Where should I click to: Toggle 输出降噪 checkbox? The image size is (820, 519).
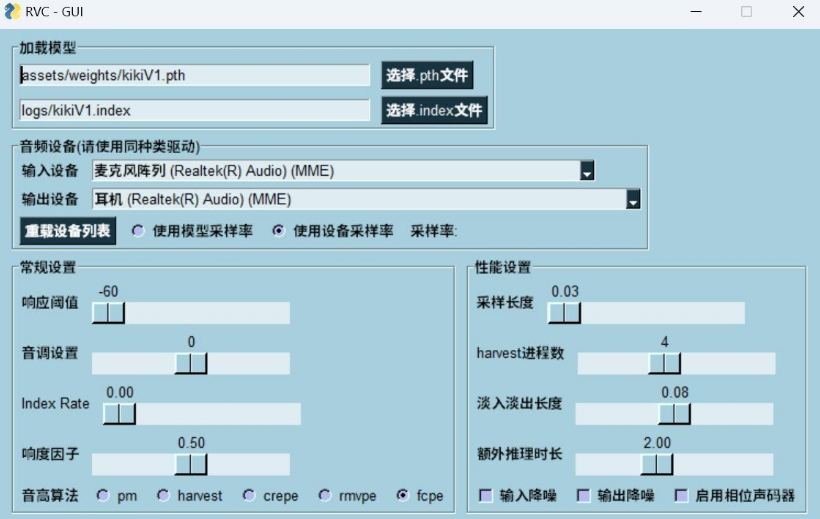584,495
